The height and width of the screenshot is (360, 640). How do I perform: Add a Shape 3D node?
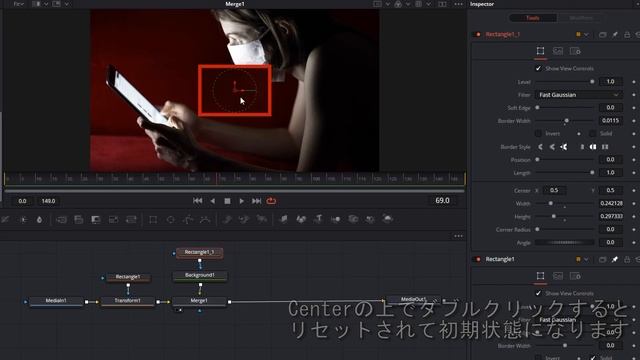coord(301,220)
